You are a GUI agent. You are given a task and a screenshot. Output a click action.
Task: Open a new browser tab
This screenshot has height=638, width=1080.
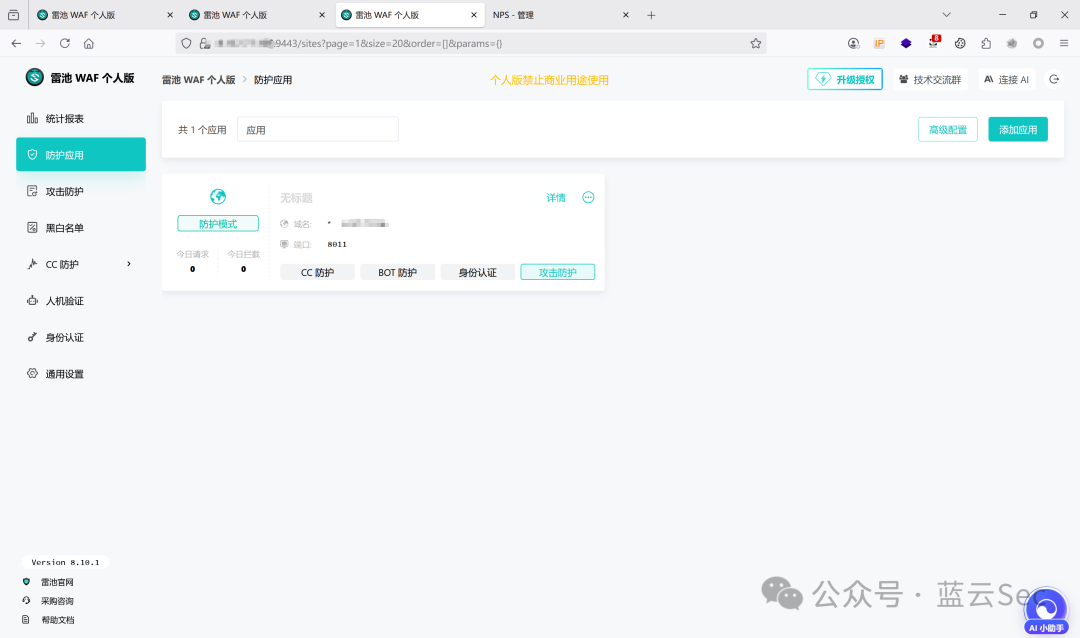point(651,14)
